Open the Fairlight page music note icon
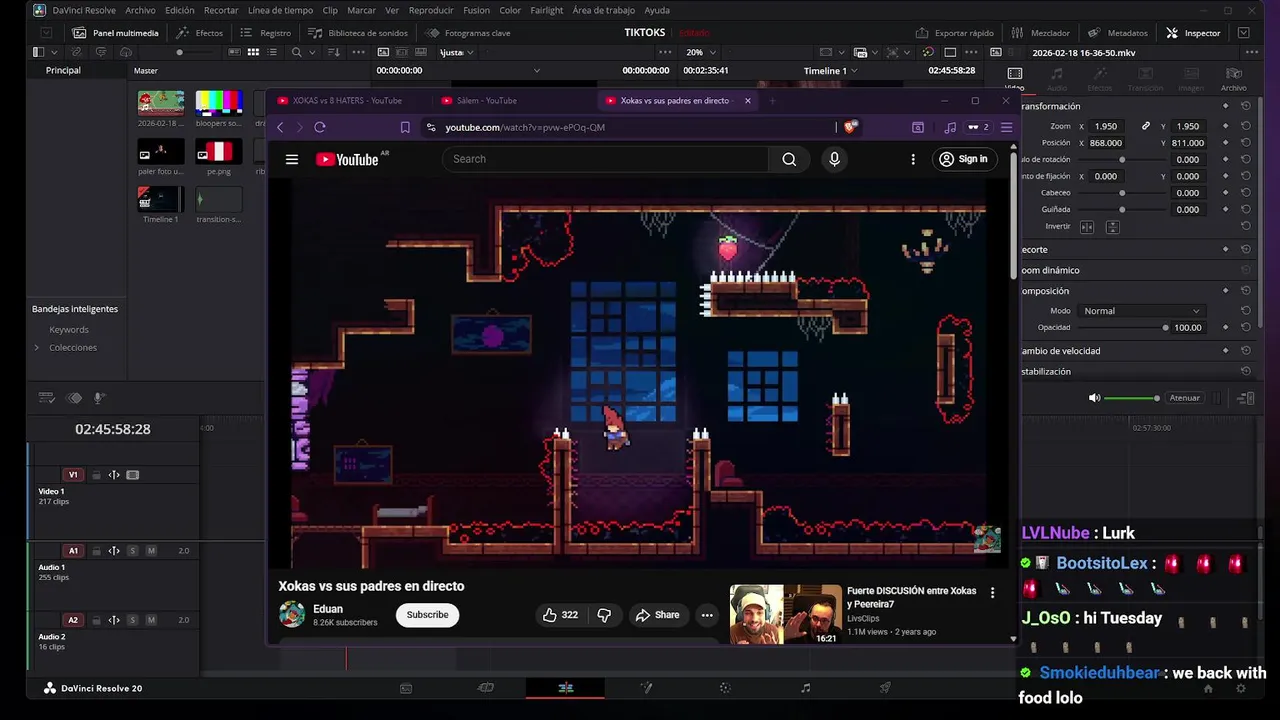 tap(805, 688)
